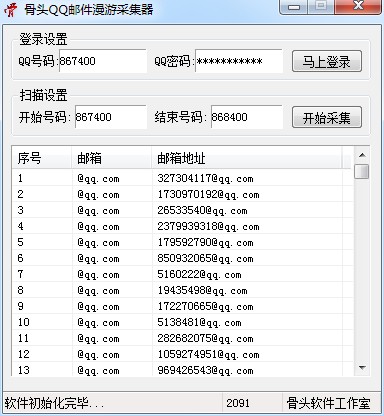This screenshot has width=384, height=416.
Task: Select row 2379939318@qq.com
Action: [x=183, y=226]
